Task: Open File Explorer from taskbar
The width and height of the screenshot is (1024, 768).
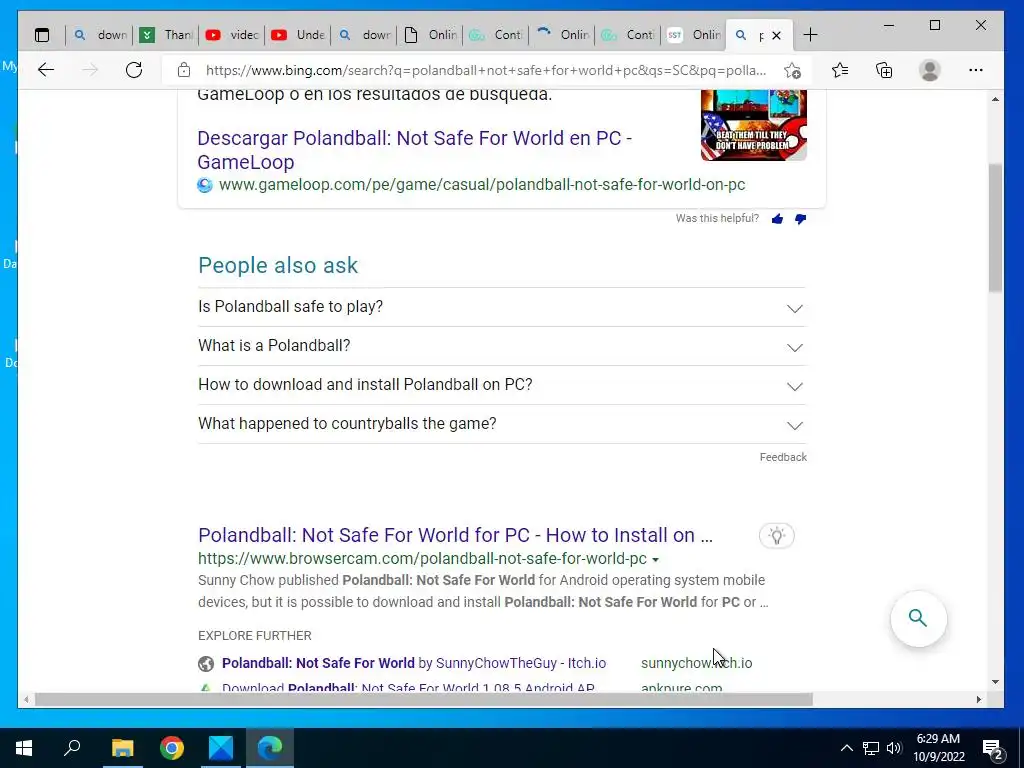Action: click(123, 748)
